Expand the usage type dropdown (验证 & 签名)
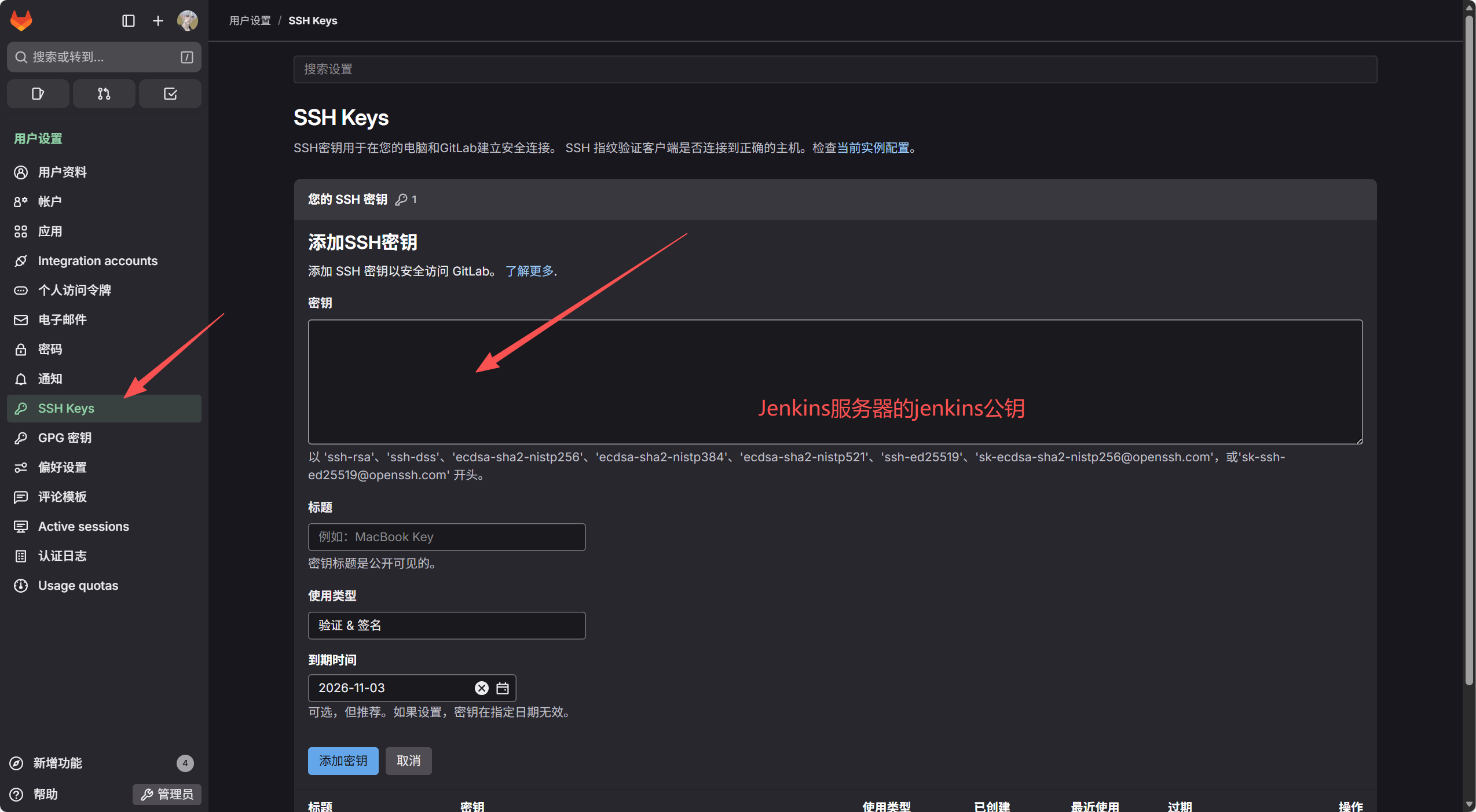 click(446, 625)
